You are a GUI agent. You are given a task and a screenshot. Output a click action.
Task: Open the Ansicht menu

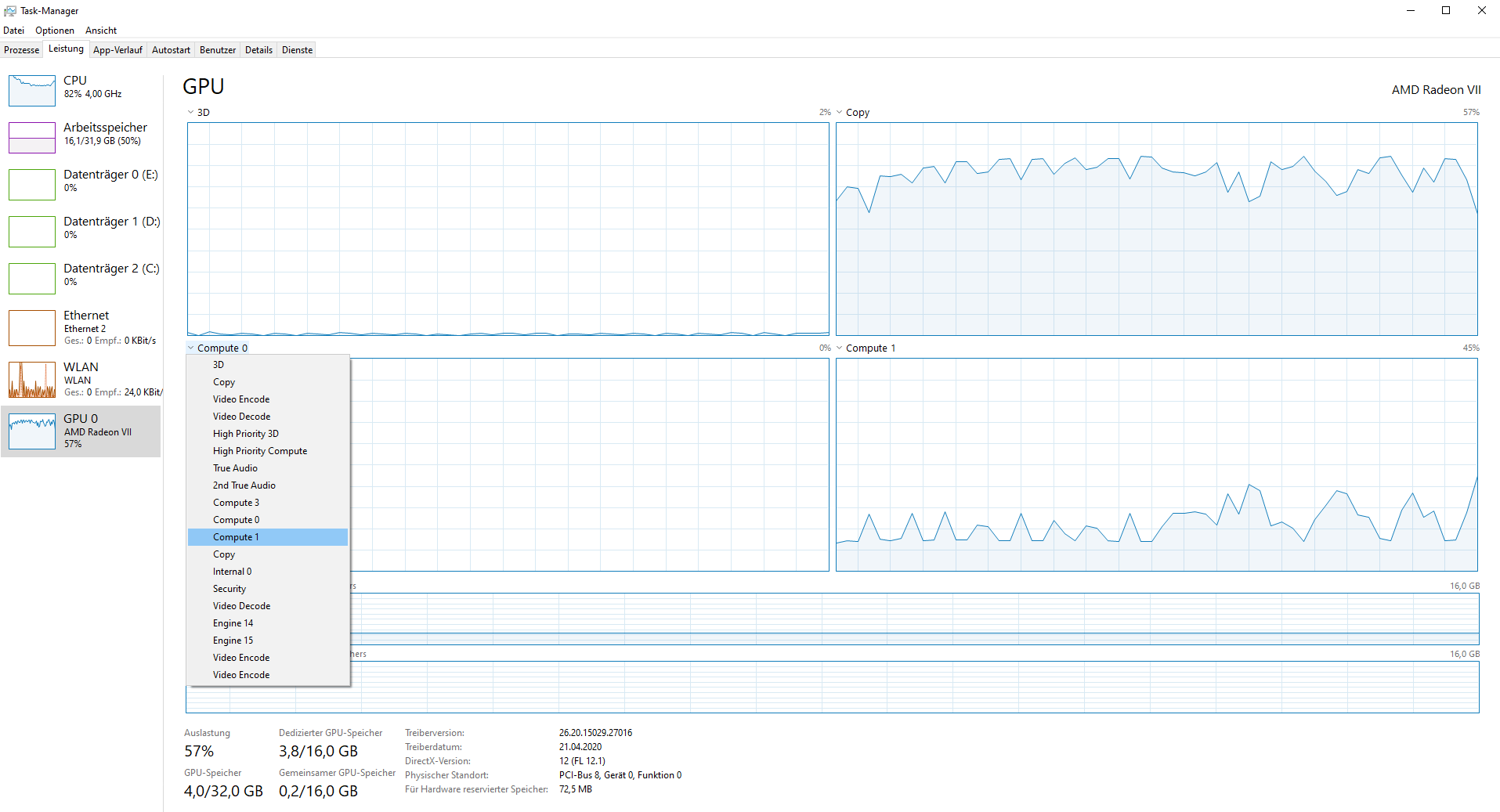[x=101, y=31]
